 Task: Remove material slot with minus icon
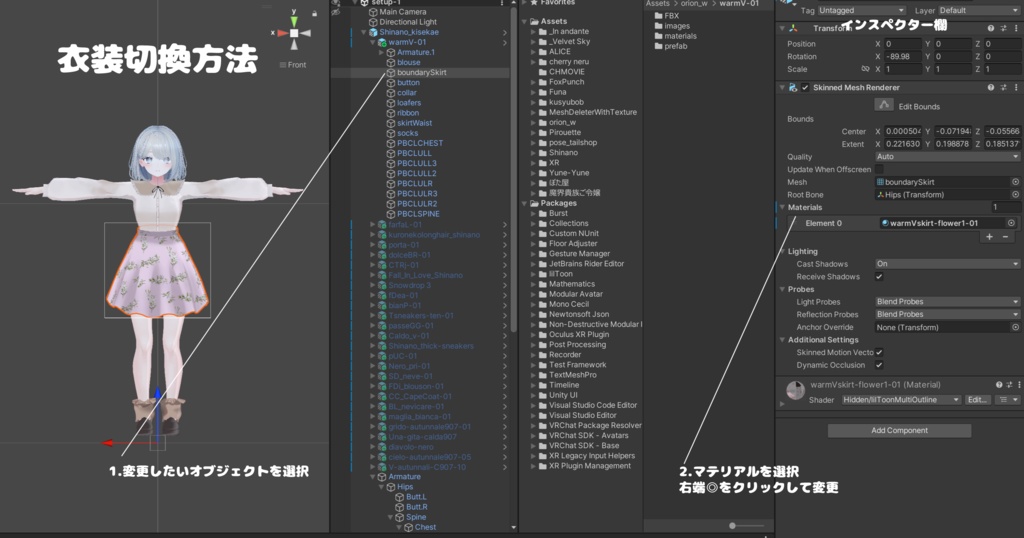coord(1006,236)
